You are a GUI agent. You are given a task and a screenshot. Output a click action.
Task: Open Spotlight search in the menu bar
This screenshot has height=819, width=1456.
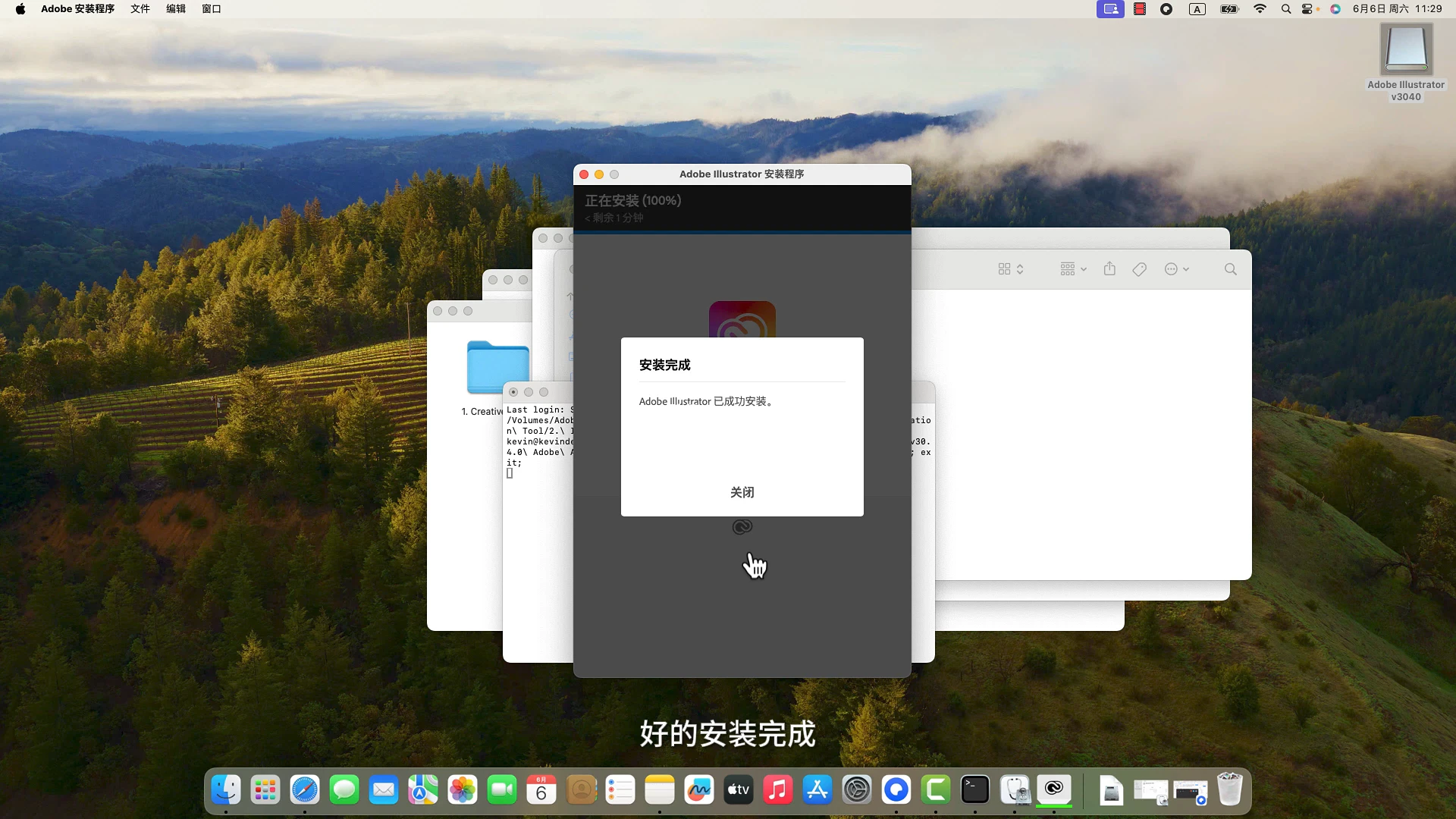point(1286,9)
